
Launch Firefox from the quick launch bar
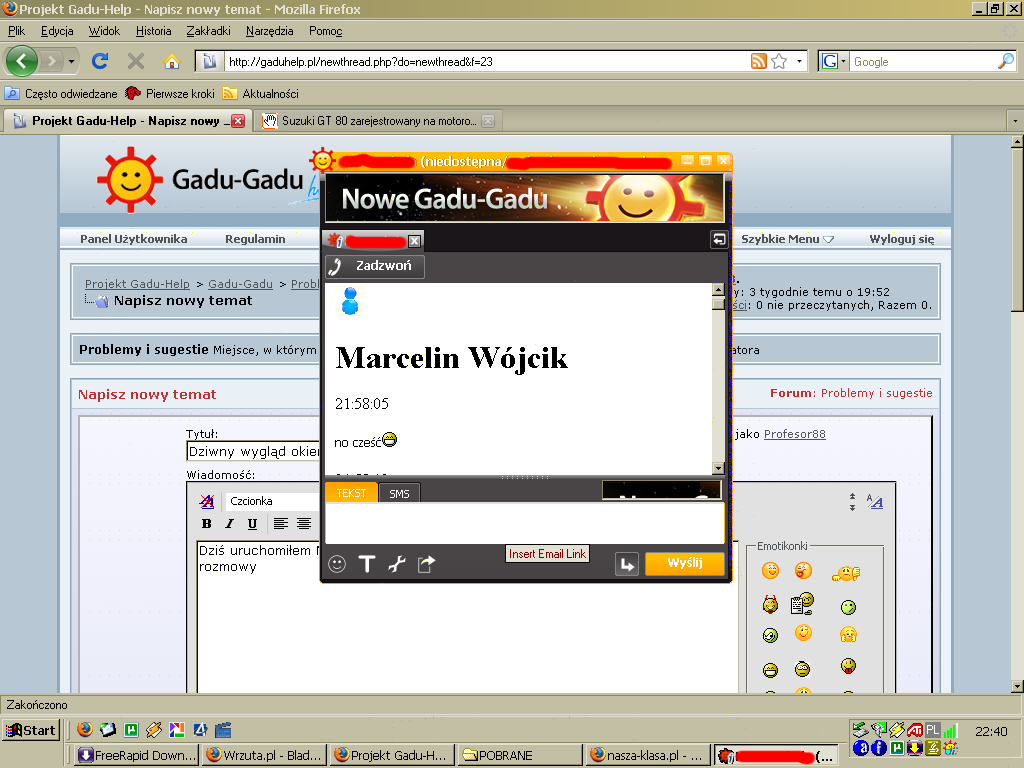click(84, 729)
